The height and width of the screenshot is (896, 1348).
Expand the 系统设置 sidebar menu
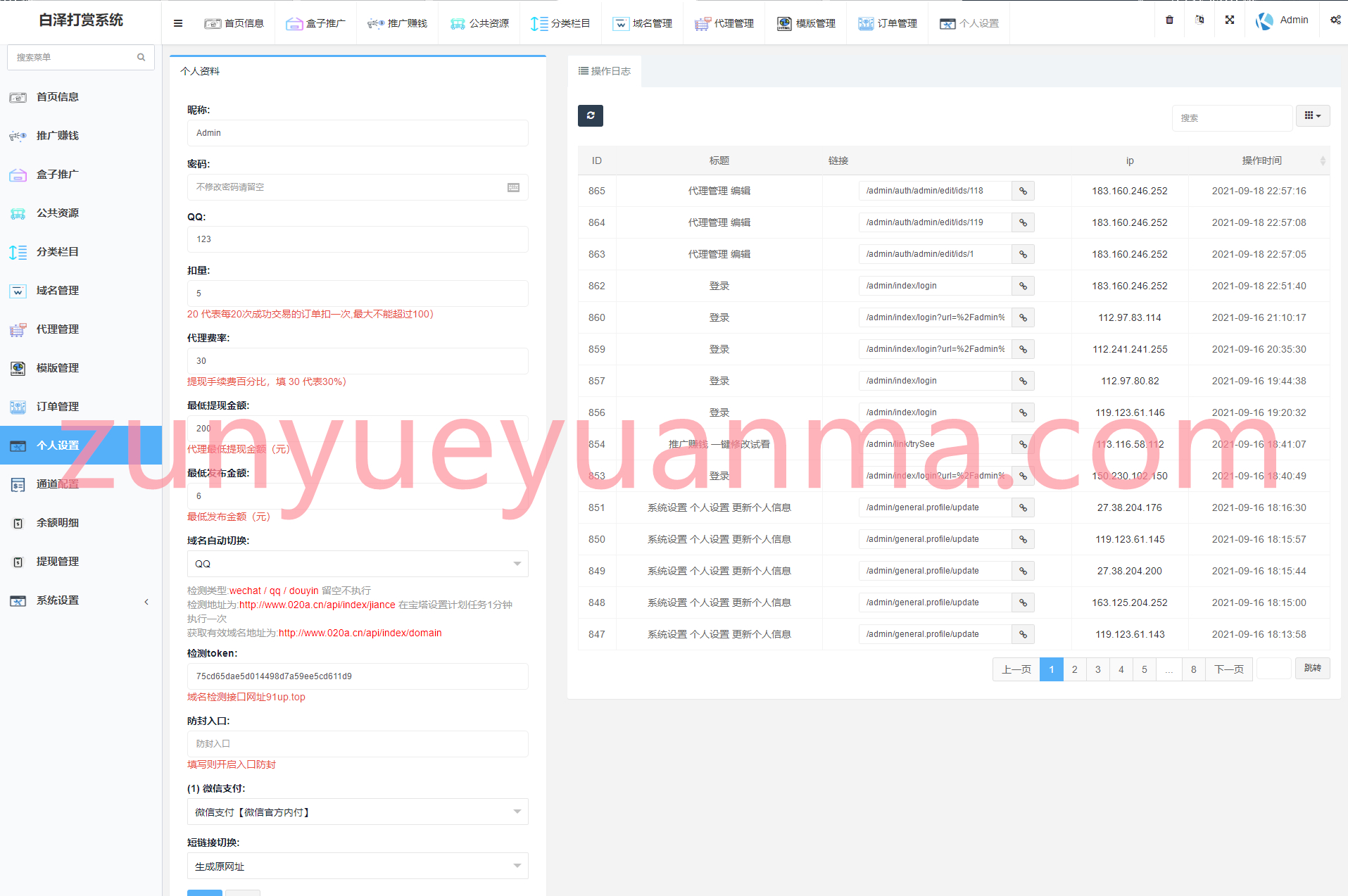81,600
